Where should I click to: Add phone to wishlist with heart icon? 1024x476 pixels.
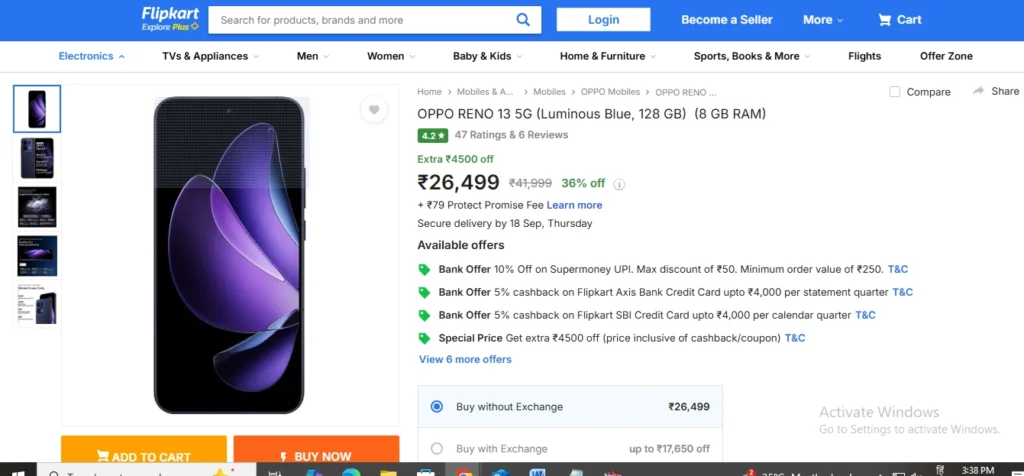(x=373, y=110)
